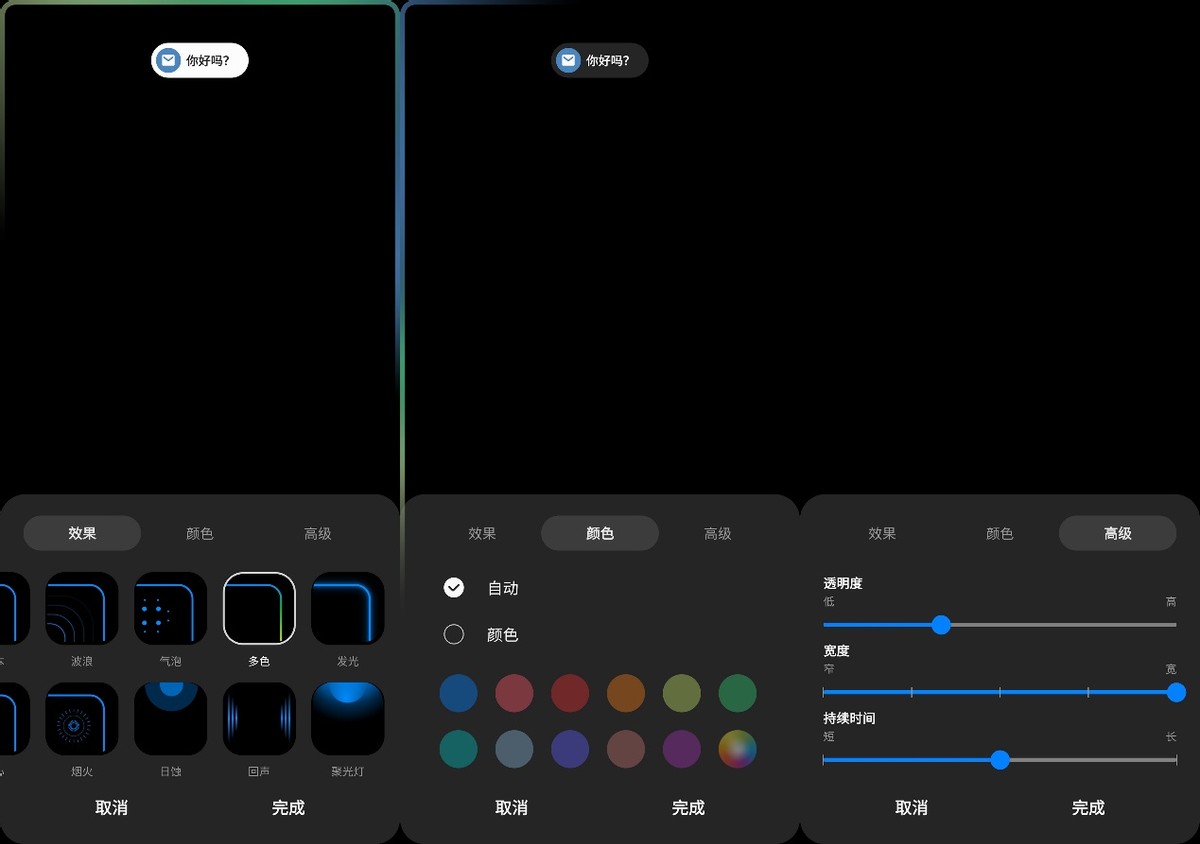The width and height of the screenshot is (1200, 844).
Task: Tap 完成 below the effect thumbnails
Action: coord(288,807)
